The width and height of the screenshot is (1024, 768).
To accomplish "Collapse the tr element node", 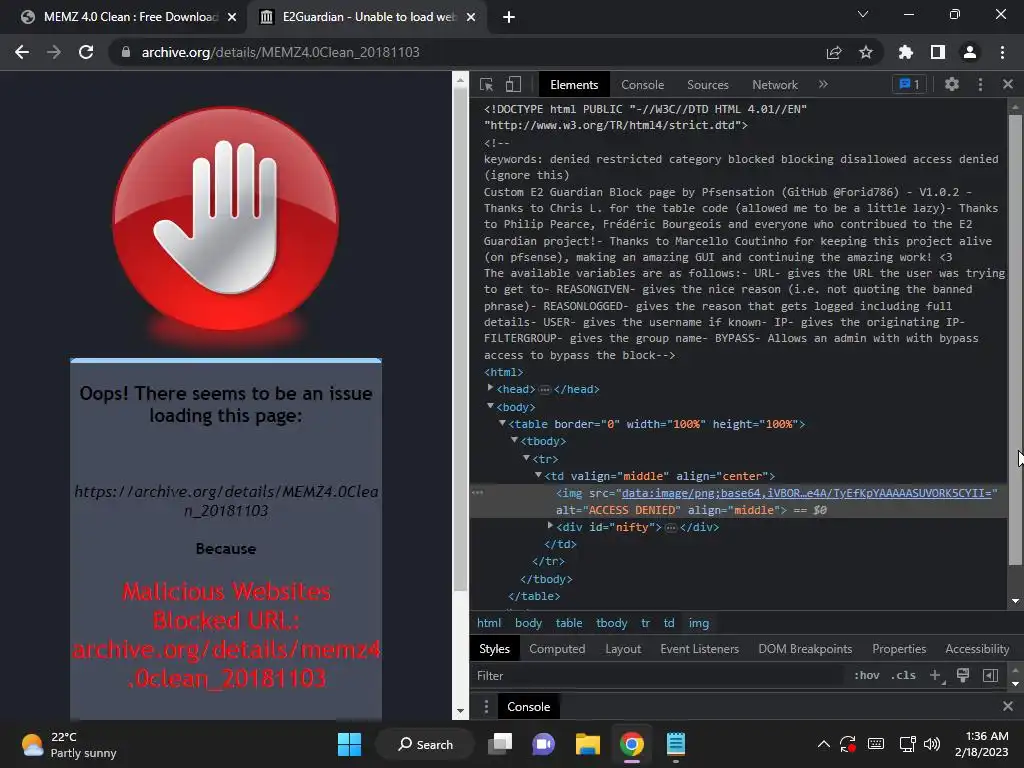I will click(526, 458).
